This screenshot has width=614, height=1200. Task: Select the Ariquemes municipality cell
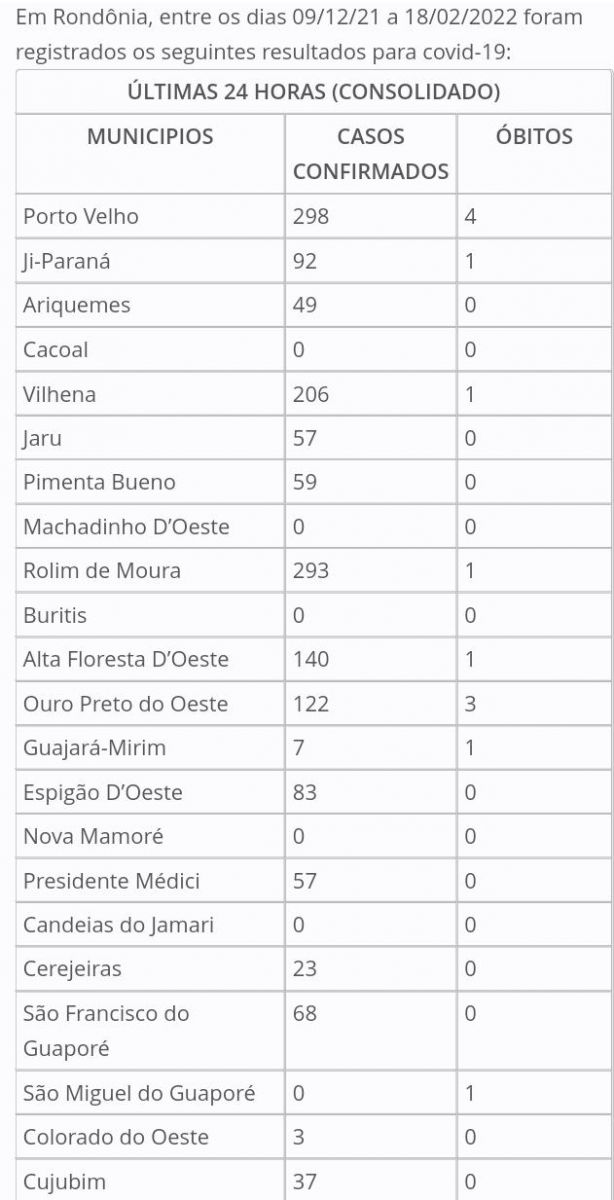(77, 305)
